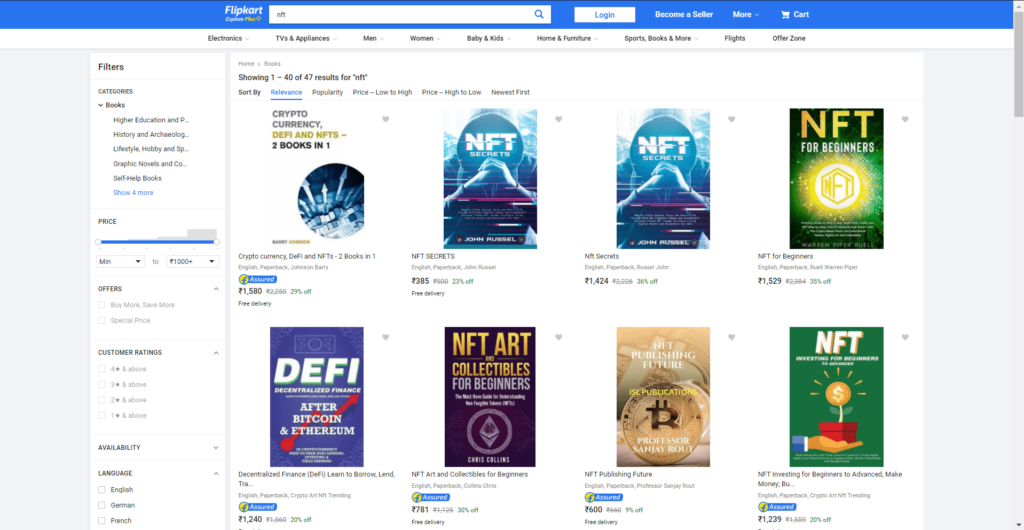Open Become a Seller link
Viewport: 1024px width, 530px height.
684,14
